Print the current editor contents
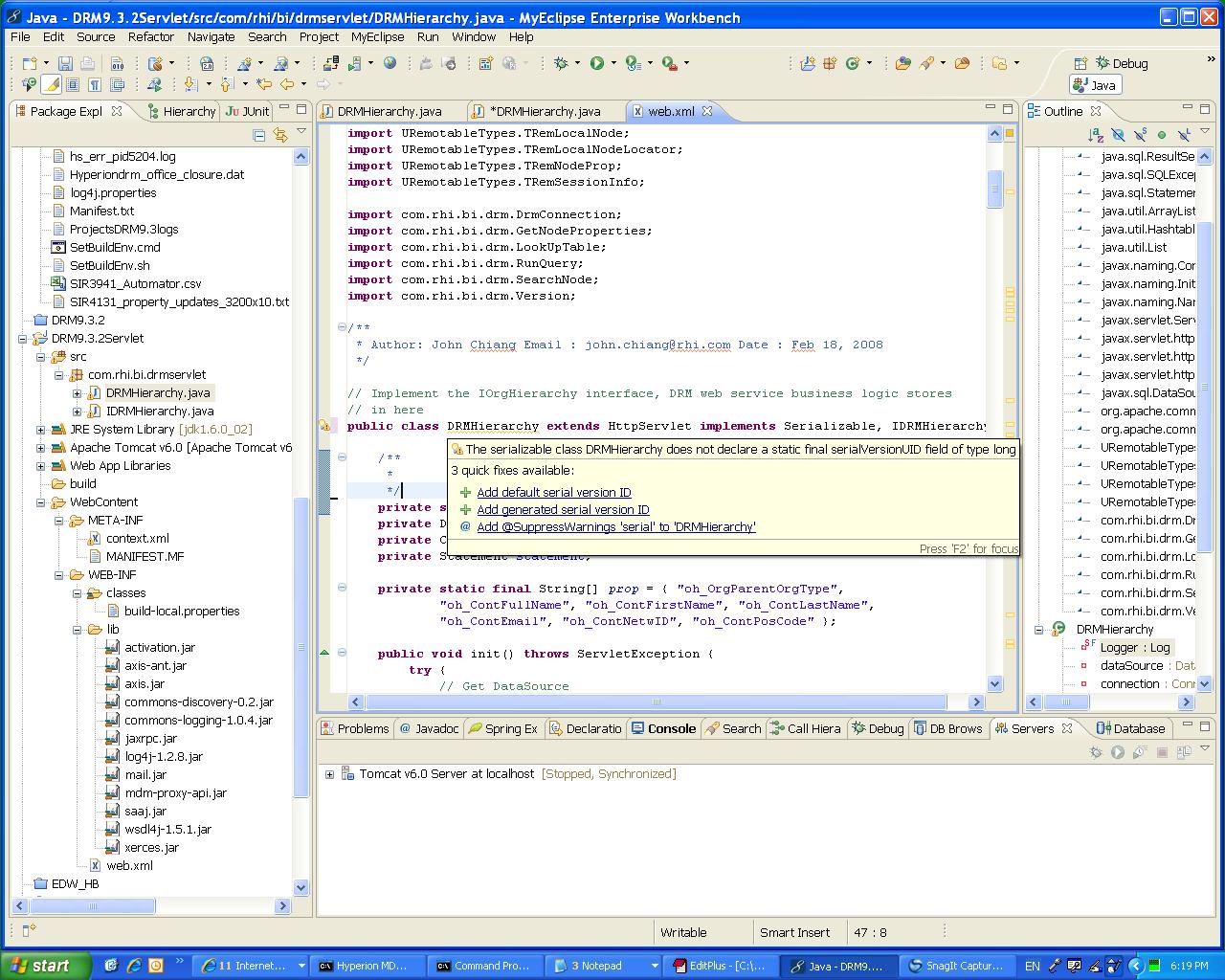1225x980 pixels. (87, 63)
